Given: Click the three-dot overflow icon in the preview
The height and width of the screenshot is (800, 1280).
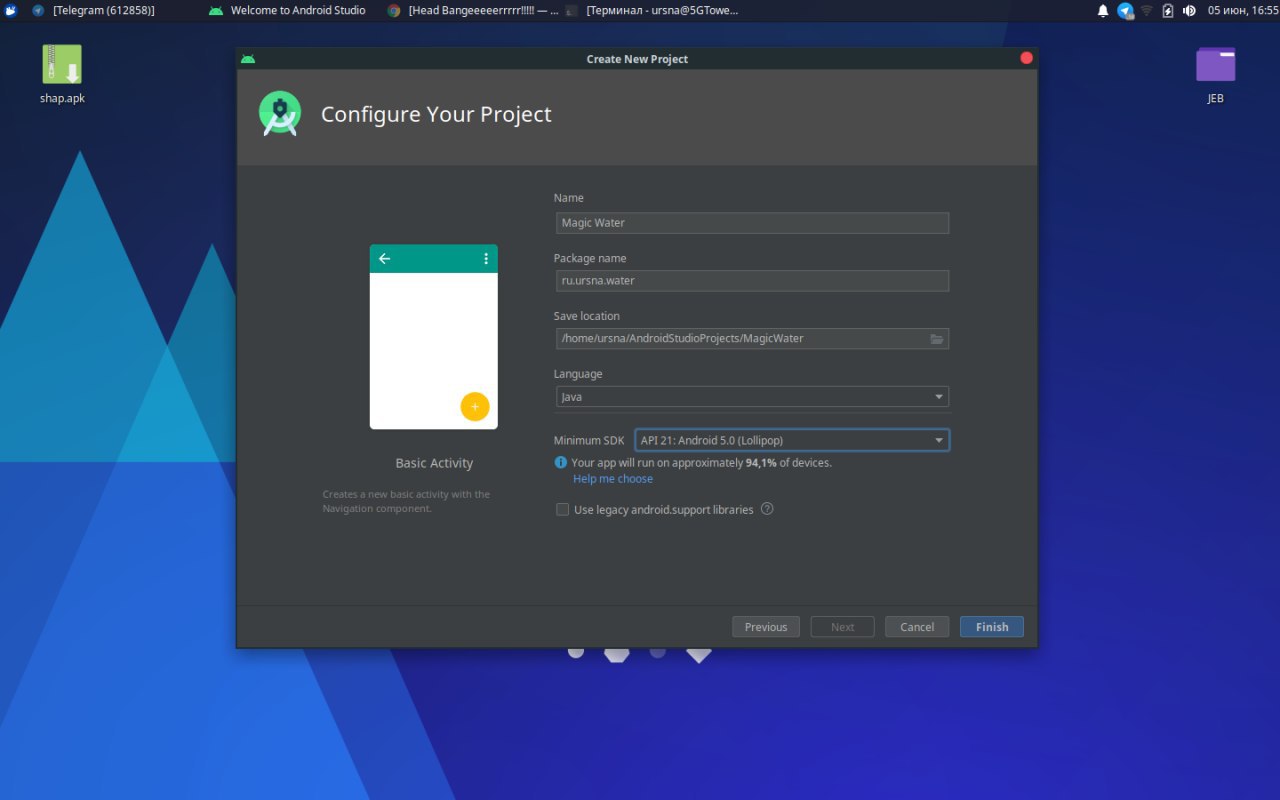Looking at the screenshot, I should pos(486,259).
